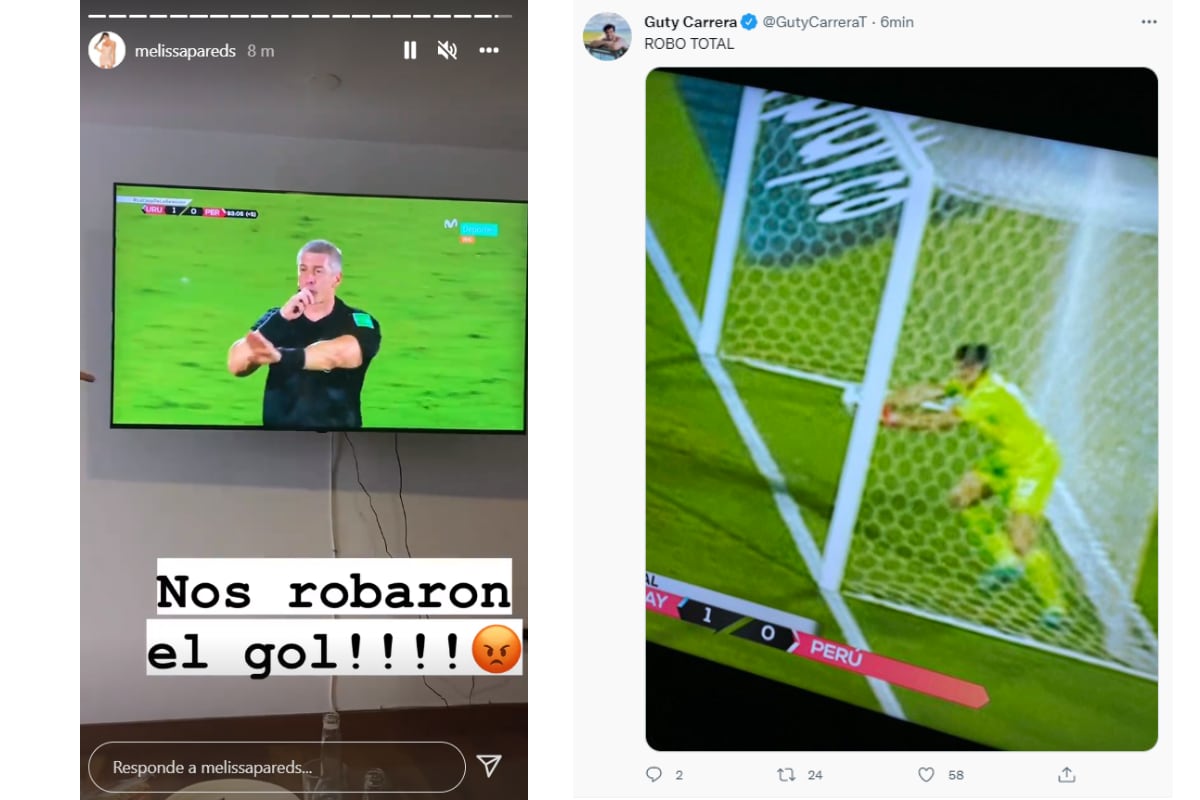Click the story progress bar at top
Image resolution: width=1200 pixels, height=800 pixels.
300,16
